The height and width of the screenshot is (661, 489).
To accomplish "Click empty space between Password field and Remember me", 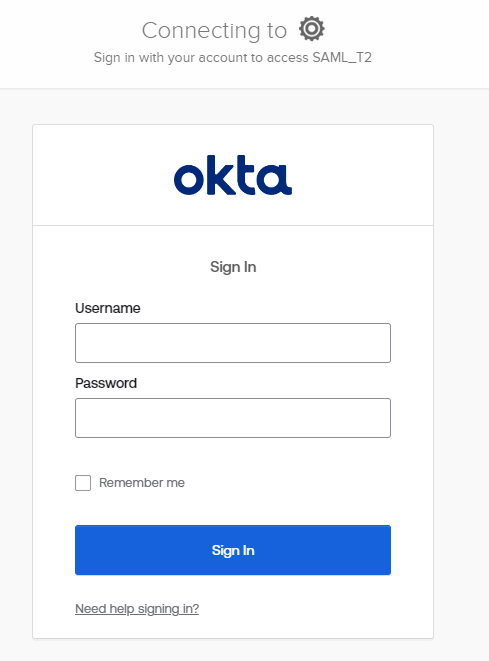I will (233, 456).
